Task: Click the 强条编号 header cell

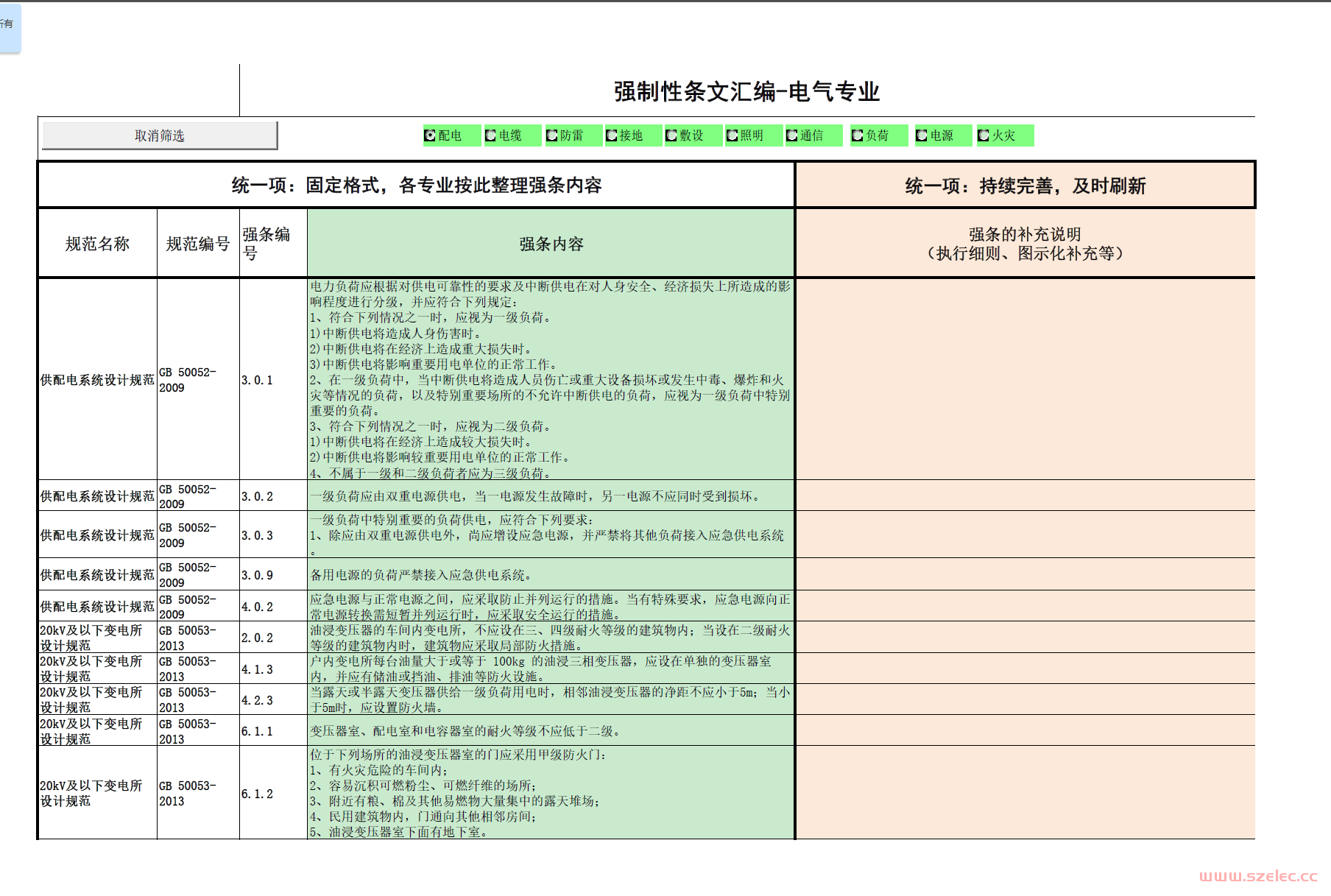Action: 273,244
